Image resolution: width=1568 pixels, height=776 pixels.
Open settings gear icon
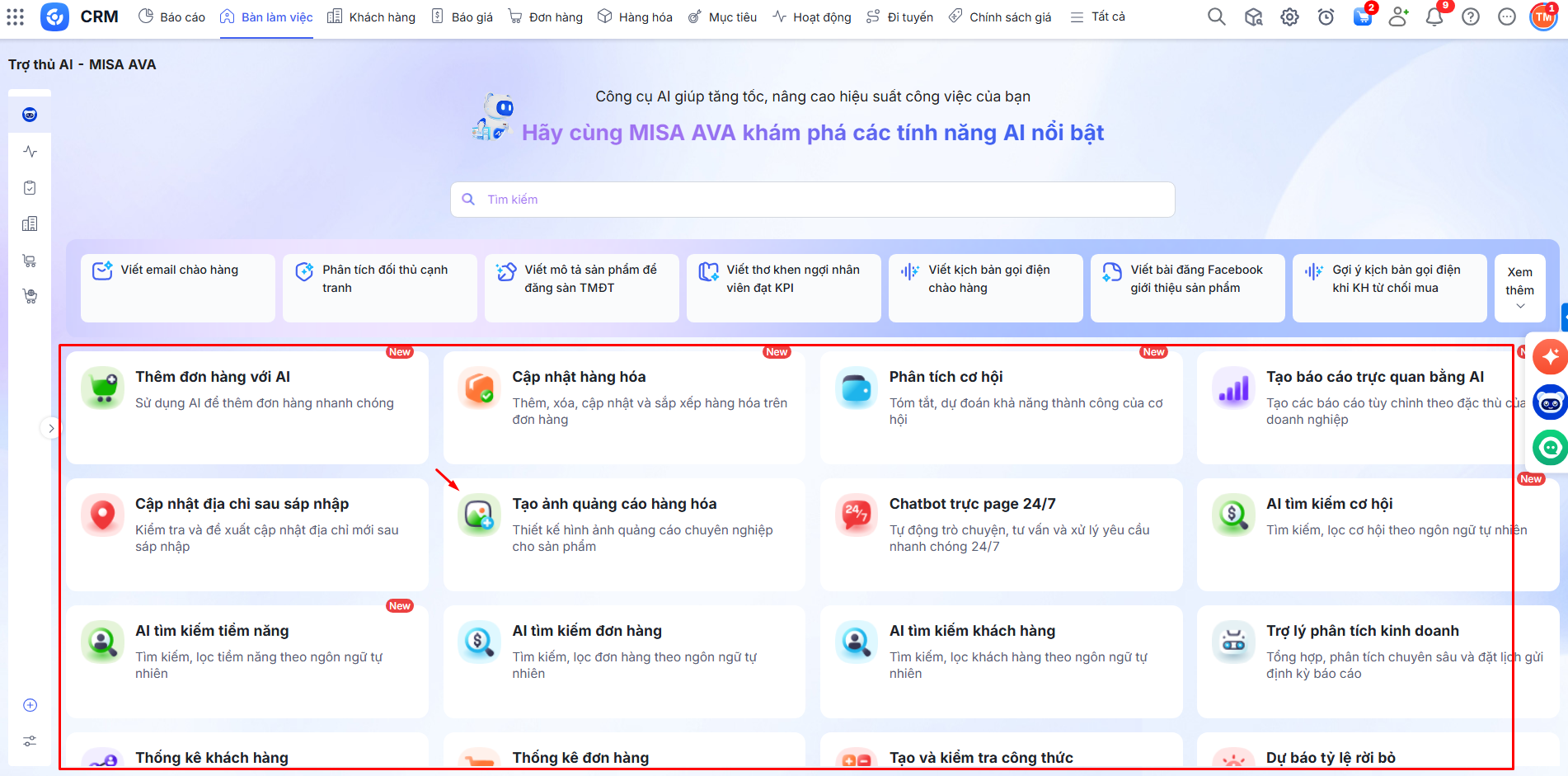(x=1289, y=16)
